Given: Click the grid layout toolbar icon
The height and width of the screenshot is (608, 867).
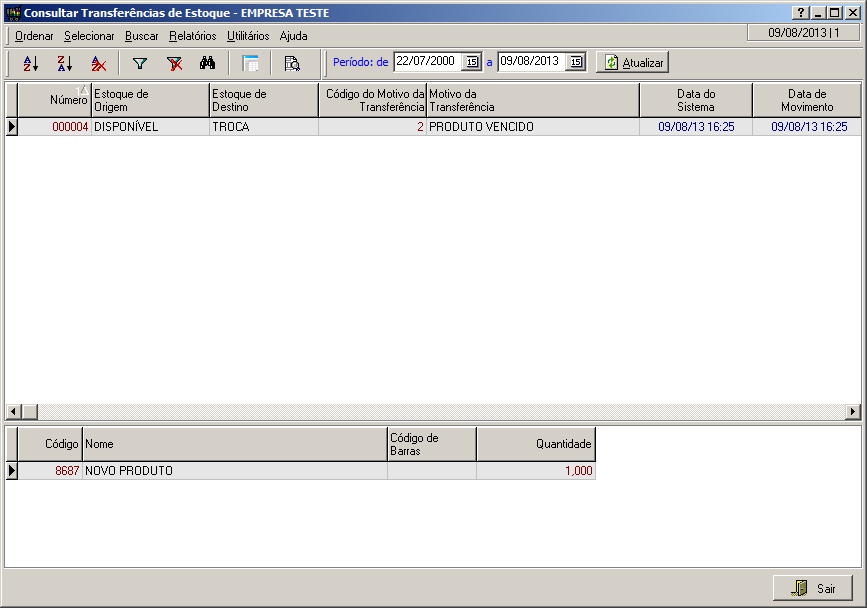Looking at the screenshot, I should click(250, 63).
